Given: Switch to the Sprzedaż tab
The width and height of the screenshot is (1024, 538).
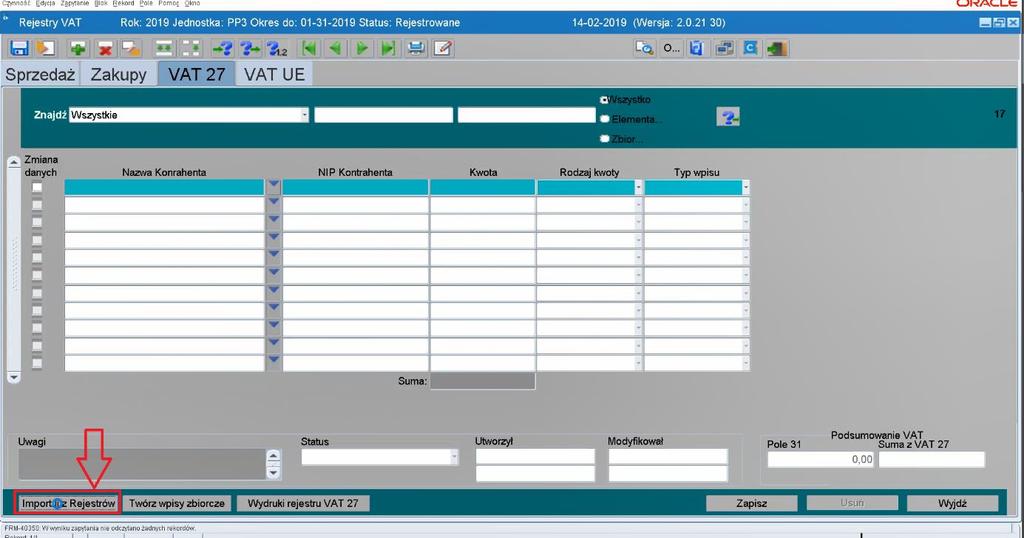Looking at the screenshot, I should (40, 74).
